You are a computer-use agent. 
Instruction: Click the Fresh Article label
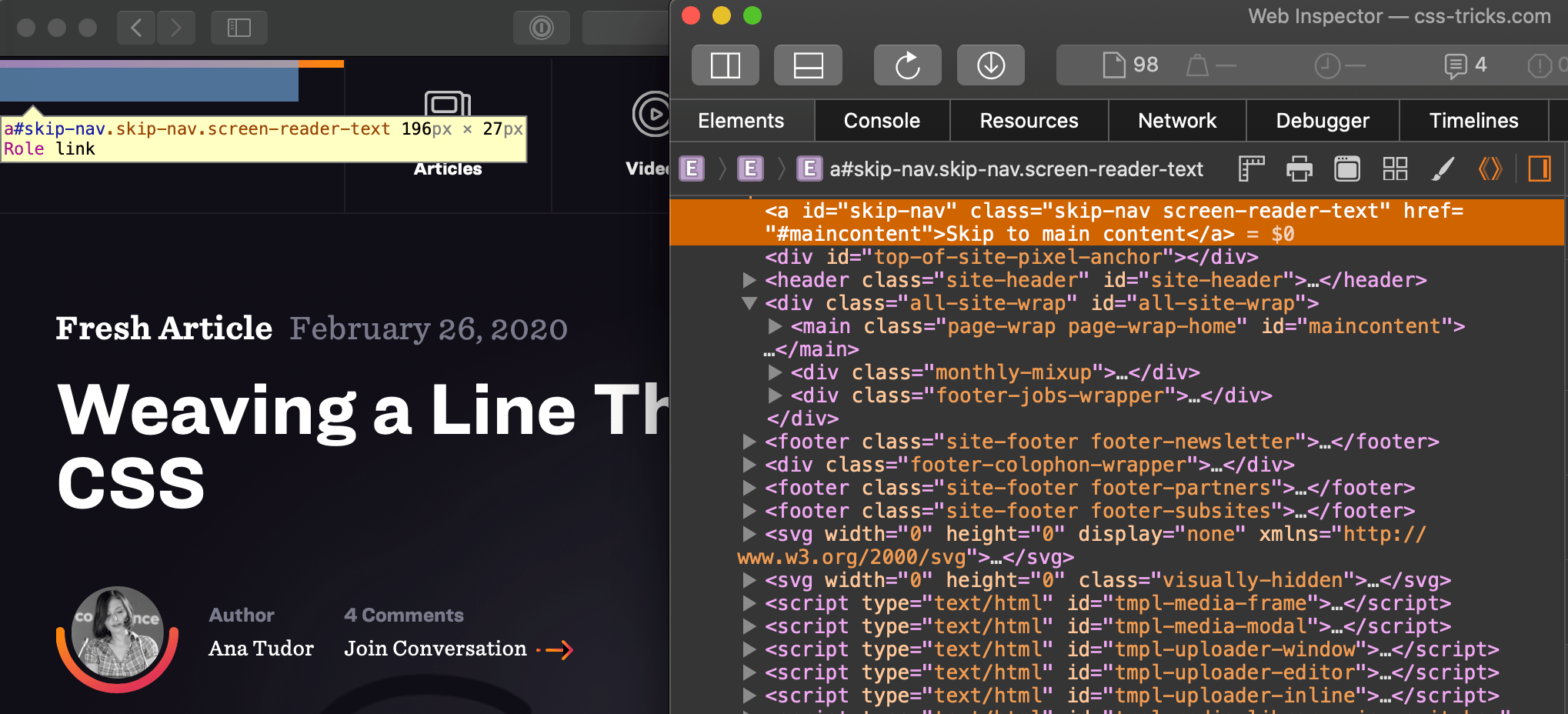164,329
